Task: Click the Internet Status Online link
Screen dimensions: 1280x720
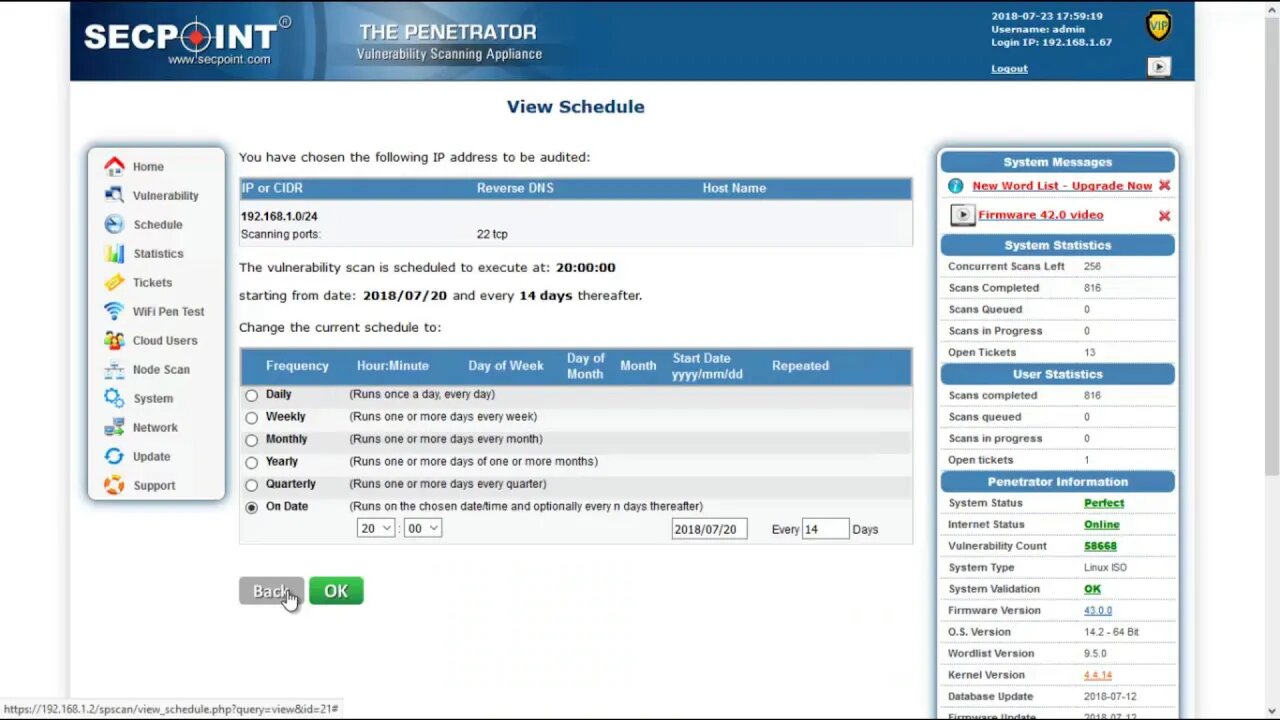Action: coord(1102,524)
